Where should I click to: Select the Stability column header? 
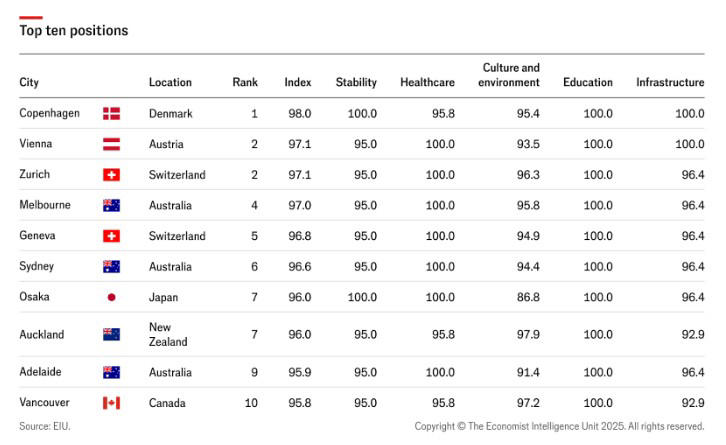pos(356,82)
